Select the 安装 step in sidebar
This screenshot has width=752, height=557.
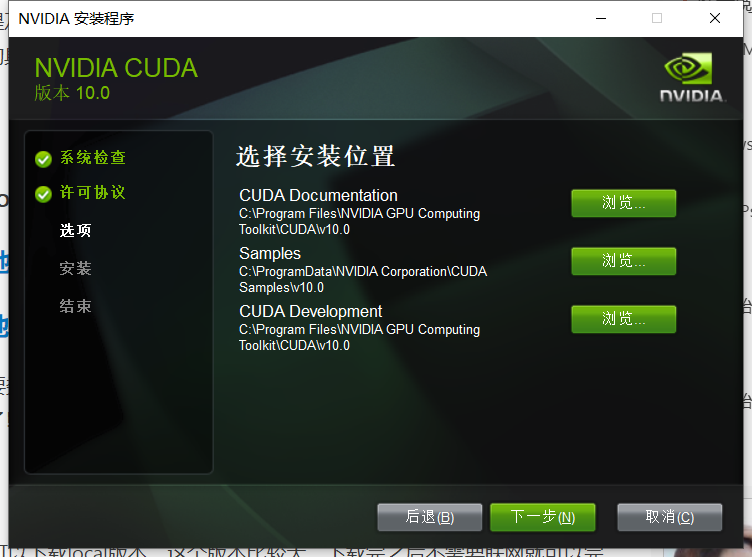(x=75, y=268)
